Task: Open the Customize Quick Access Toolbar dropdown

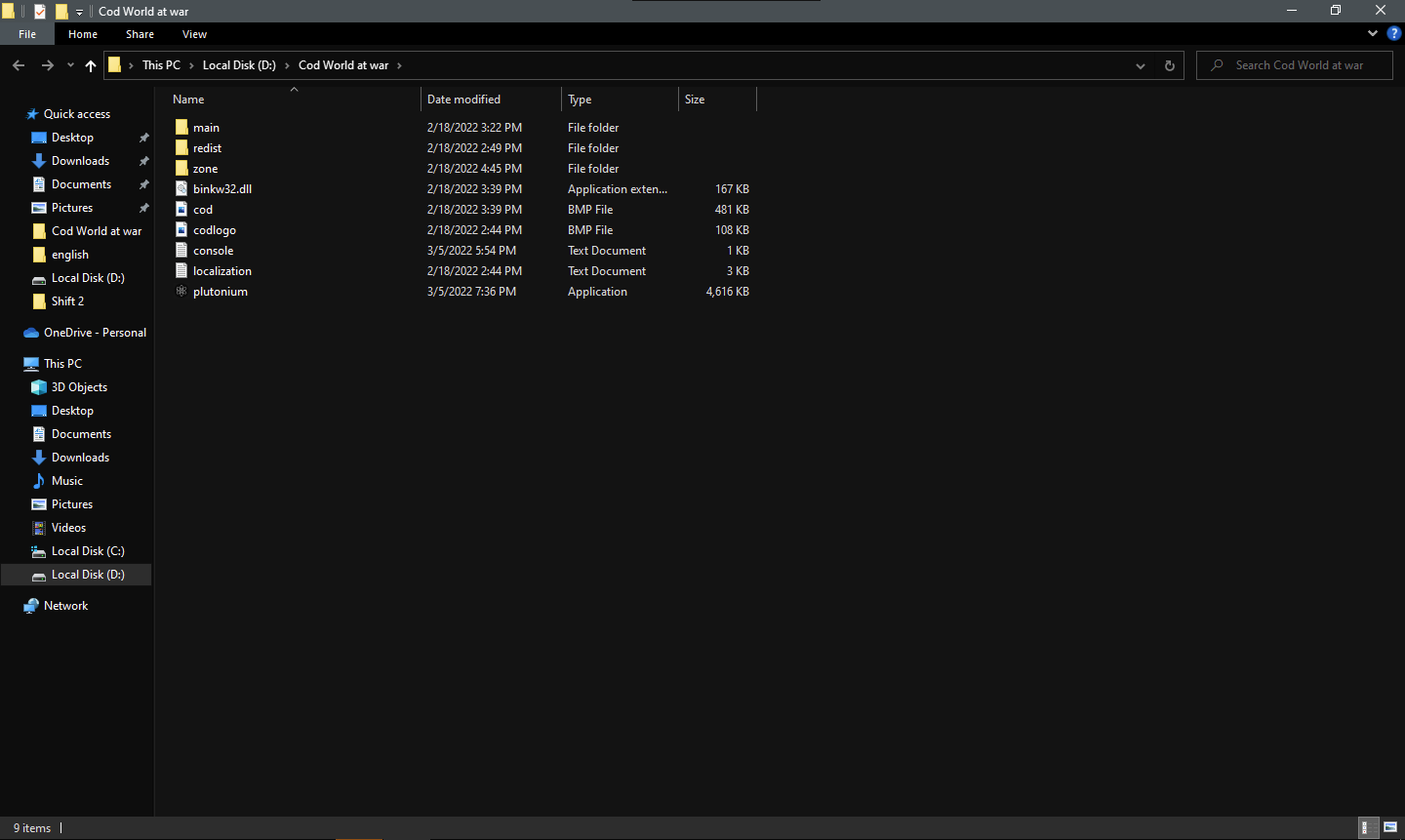Action: point(80,12)
